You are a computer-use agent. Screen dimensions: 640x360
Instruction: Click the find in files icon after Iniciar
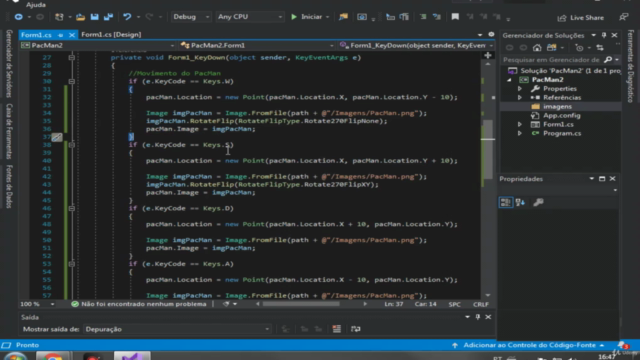pos(343,17)
